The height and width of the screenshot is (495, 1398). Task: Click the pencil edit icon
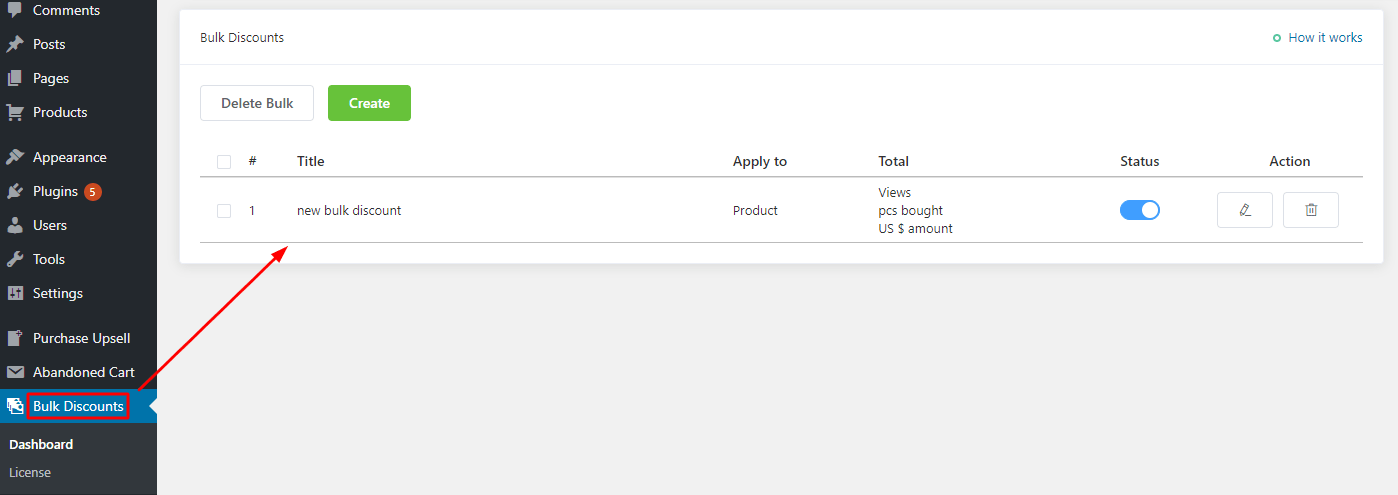pyautogui.click(x=1244, y=210)
